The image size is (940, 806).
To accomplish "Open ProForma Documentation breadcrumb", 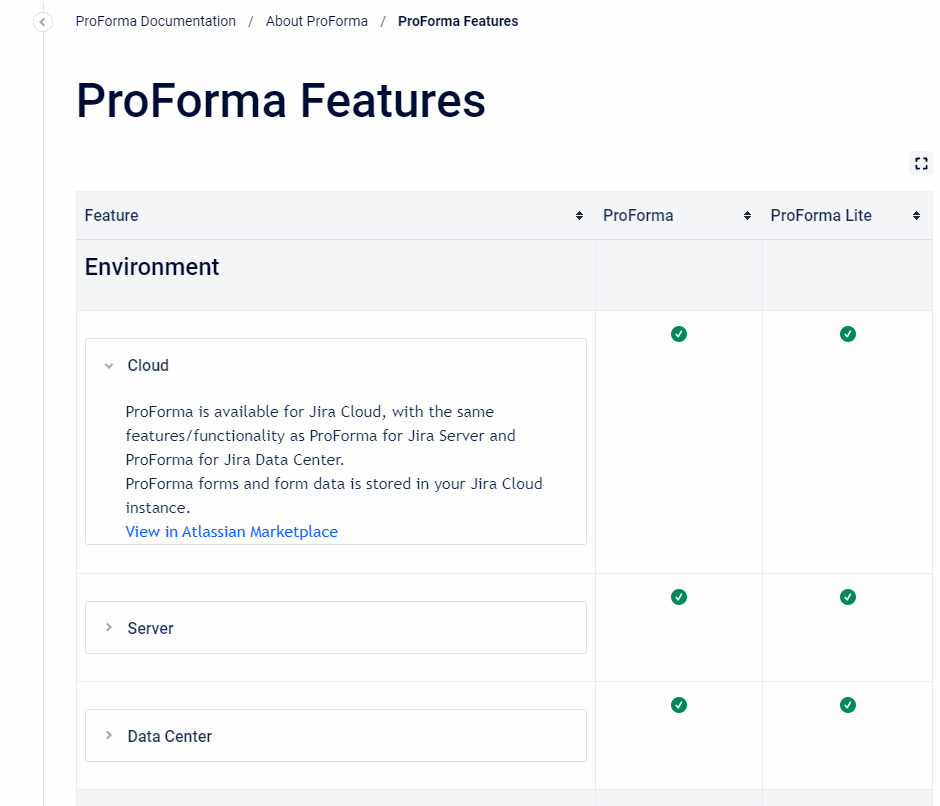I will [x=156, y=21].
